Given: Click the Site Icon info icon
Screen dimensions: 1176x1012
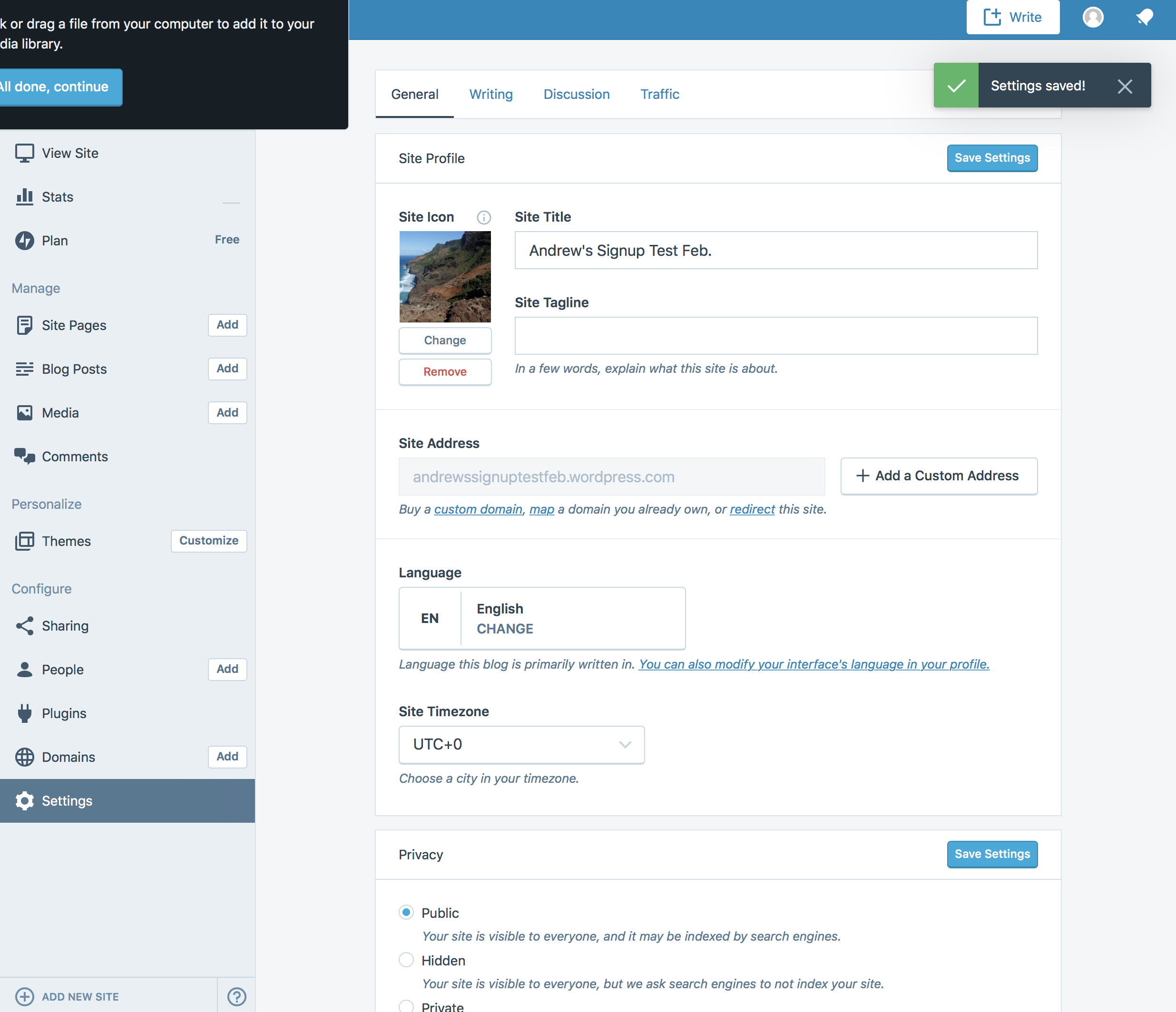Looking at the screenshot, I should pos(483,217).
